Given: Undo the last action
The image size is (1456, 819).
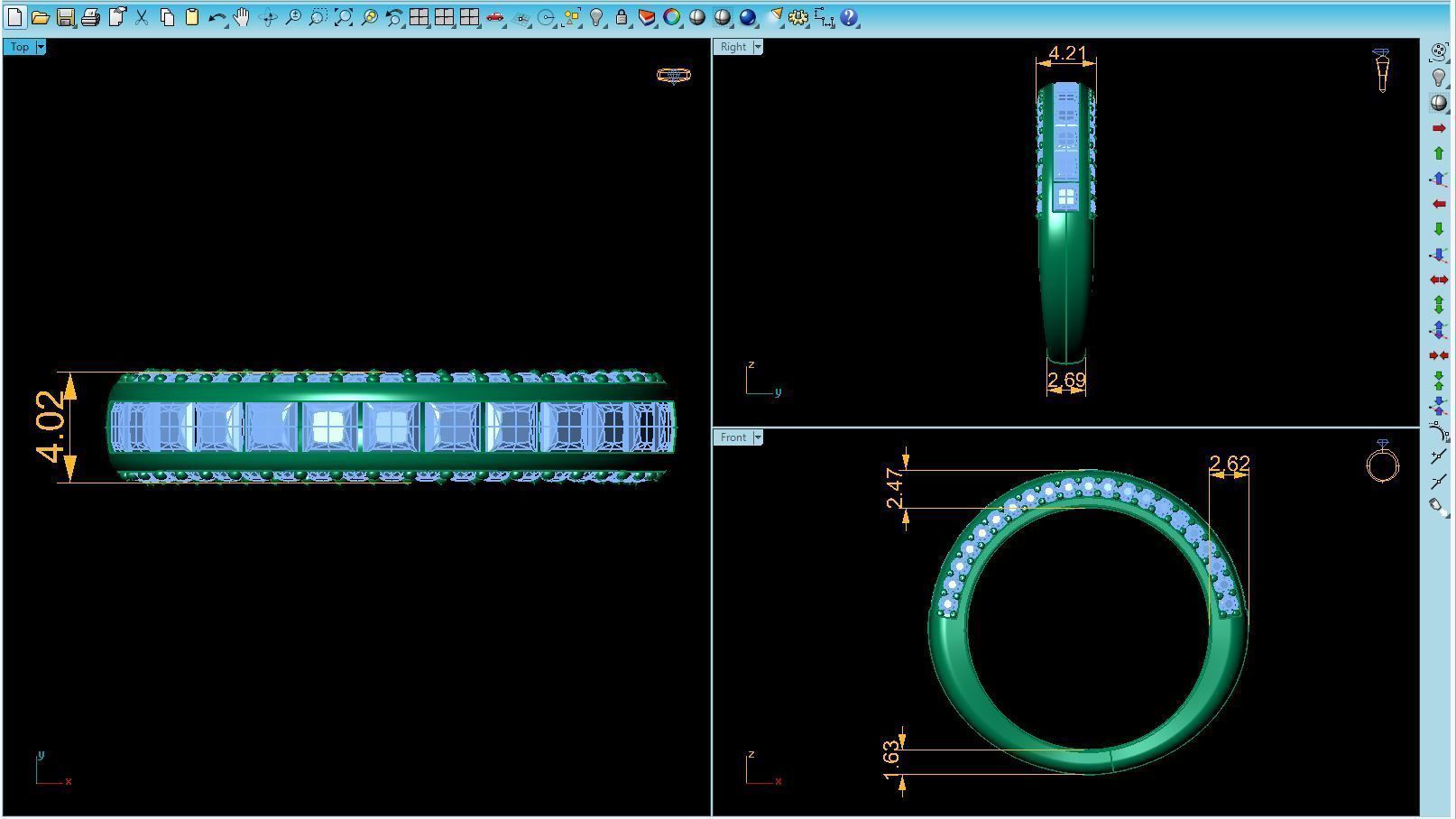Looking at the screenshot, I should 217,17.
